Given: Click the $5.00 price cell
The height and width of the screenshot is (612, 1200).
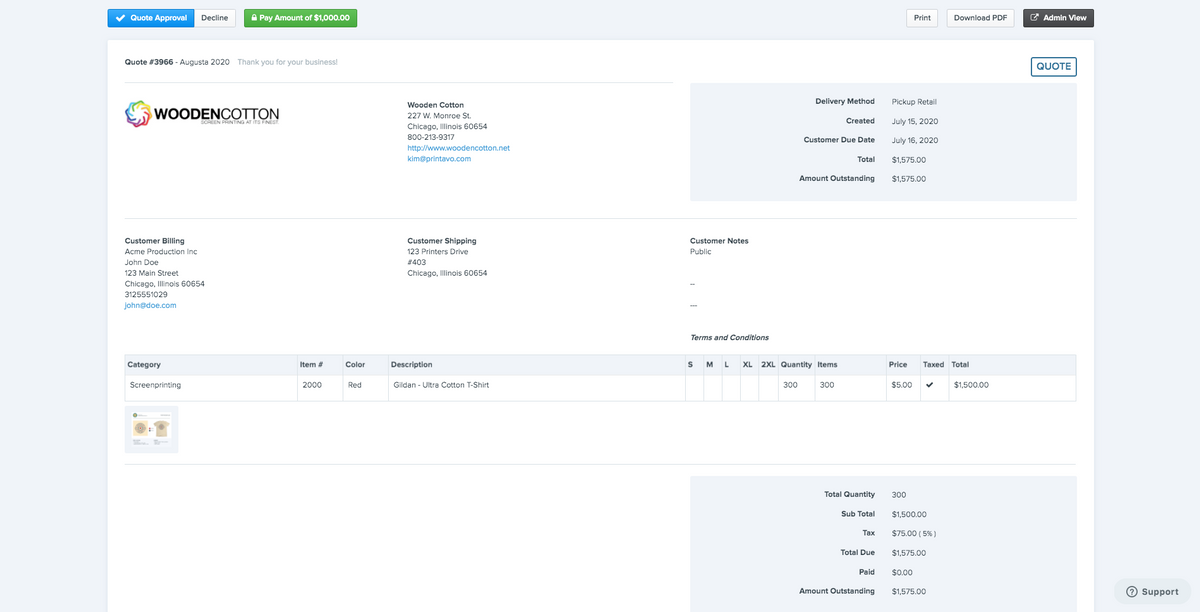Looking at the screenshot, I should pyautogui.click(x=900, y=385).
